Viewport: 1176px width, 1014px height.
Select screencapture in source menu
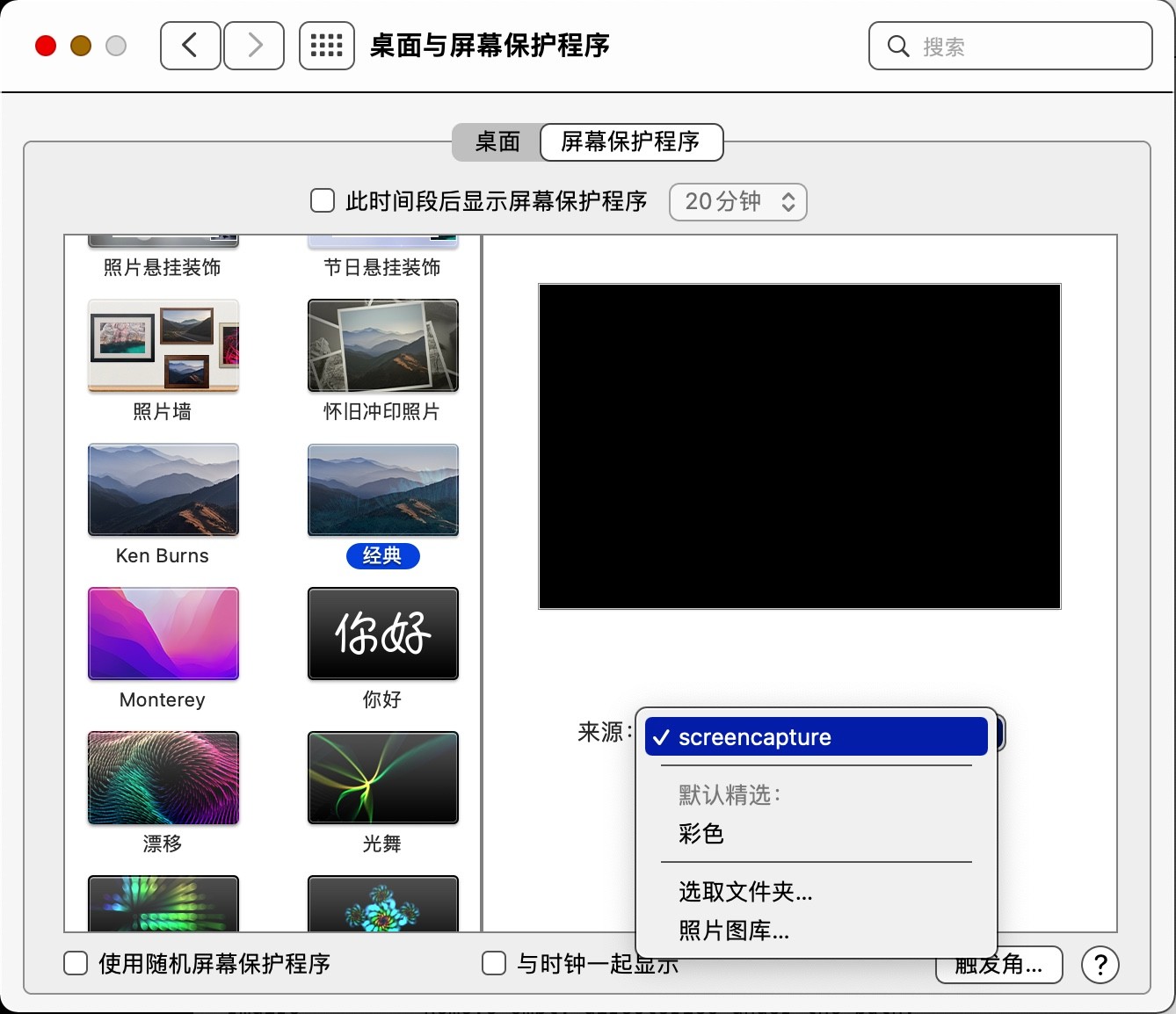tap(816, 737)
